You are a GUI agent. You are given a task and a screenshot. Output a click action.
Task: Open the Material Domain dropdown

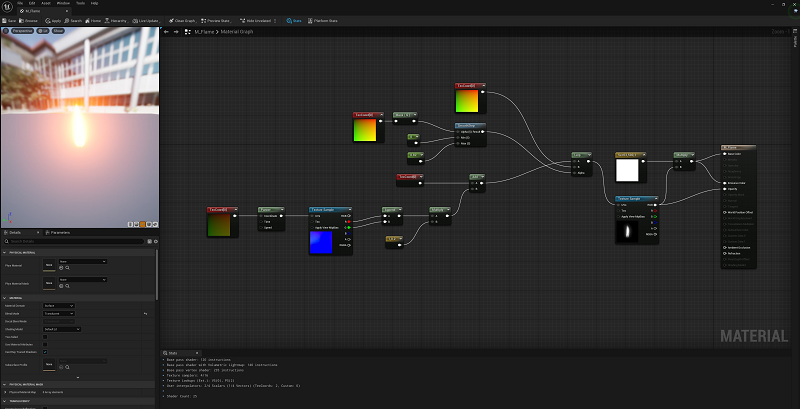click(59, 305)
